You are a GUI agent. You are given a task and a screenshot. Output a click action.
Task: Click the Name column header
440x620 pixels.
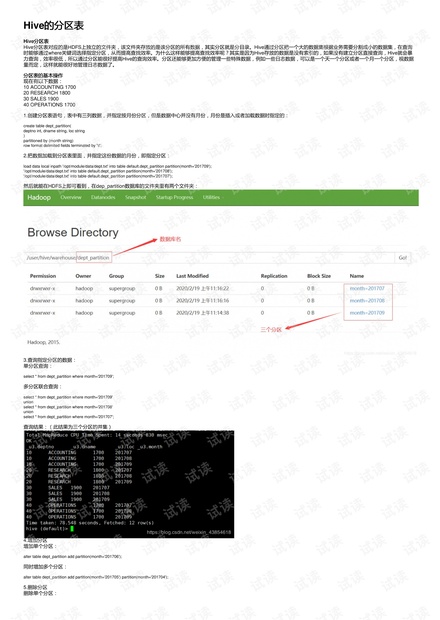click(357, 276)
